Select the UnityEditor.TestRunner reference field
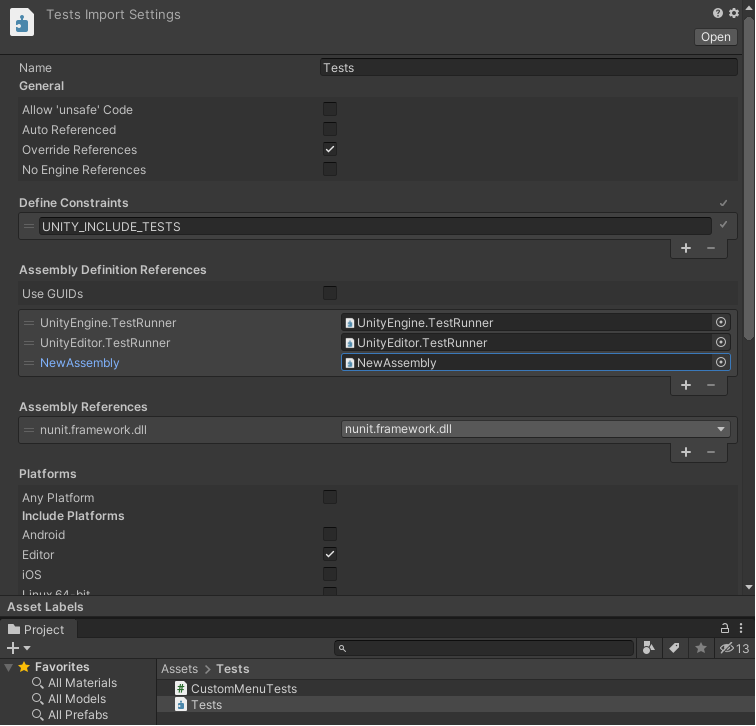The width and height of the screenshot is (756, 726). click(526, 342)
